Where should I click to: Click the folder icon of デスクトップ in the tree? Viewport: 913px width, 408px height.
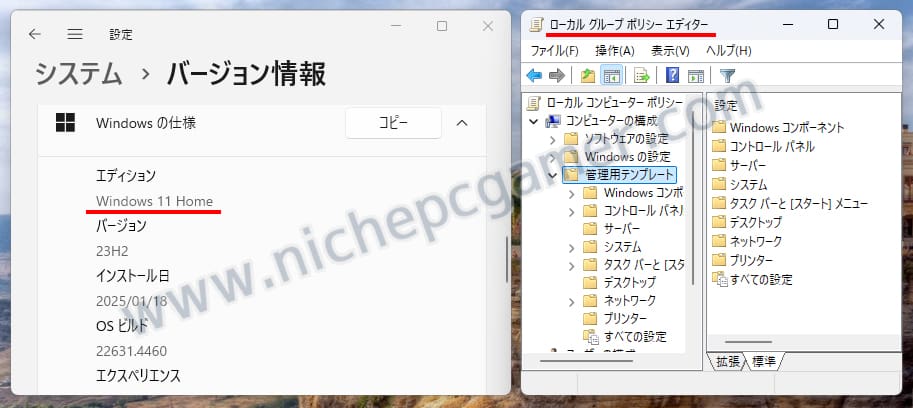coord(590,282)
